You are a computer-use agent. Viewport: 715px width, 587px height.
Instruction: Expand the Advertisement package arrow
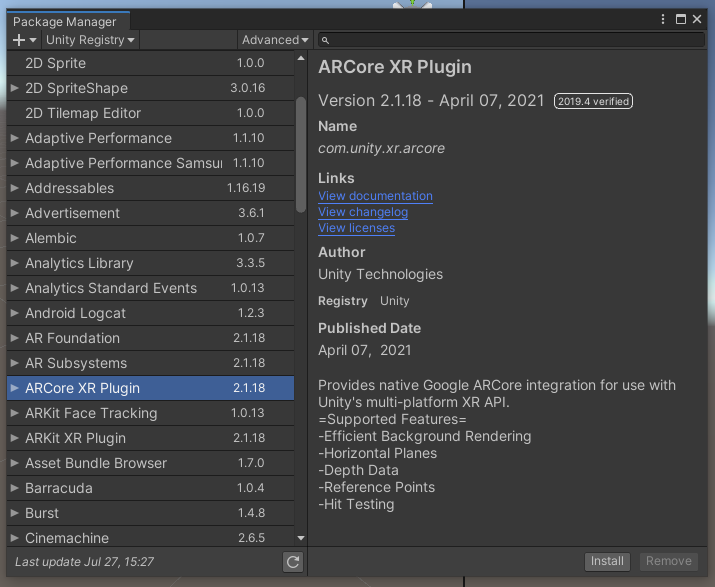click(x=15, y=213)
